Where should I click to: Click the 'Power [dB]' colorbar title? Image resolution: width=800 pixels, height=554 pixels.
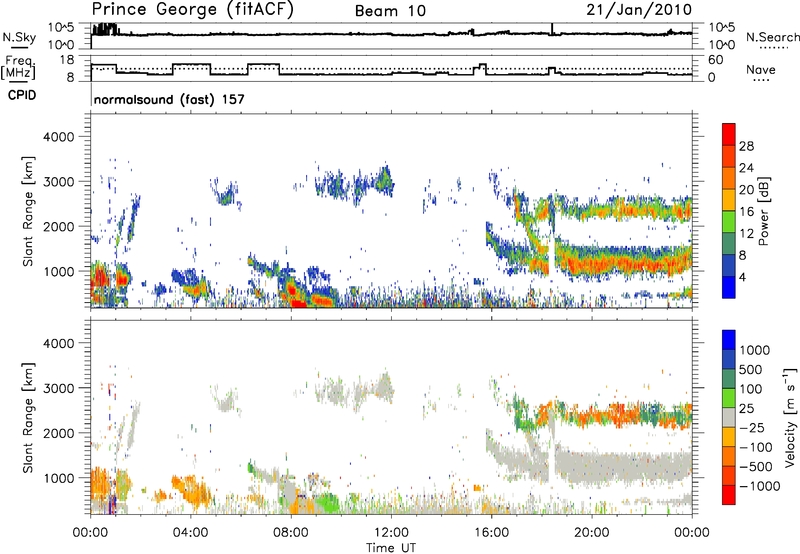pyautogui.click(x=764, y=211)
